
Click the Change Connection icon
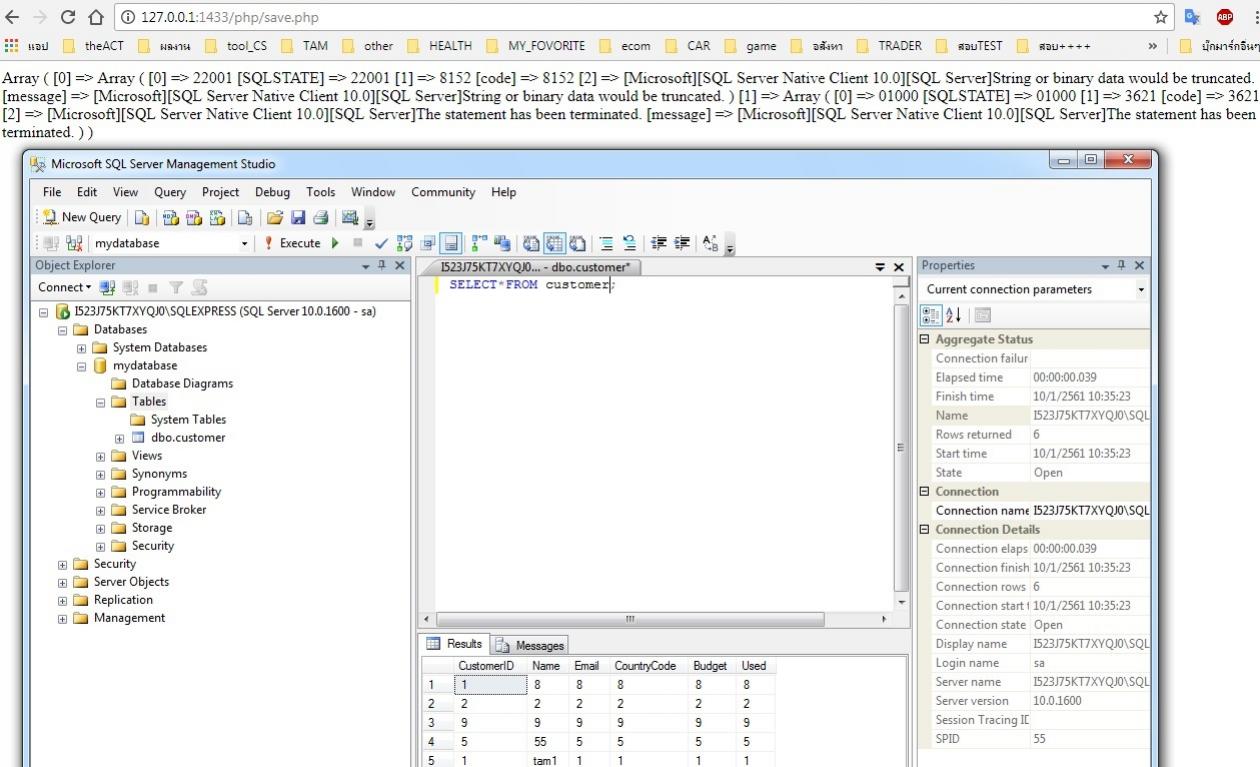click(74, 243)
